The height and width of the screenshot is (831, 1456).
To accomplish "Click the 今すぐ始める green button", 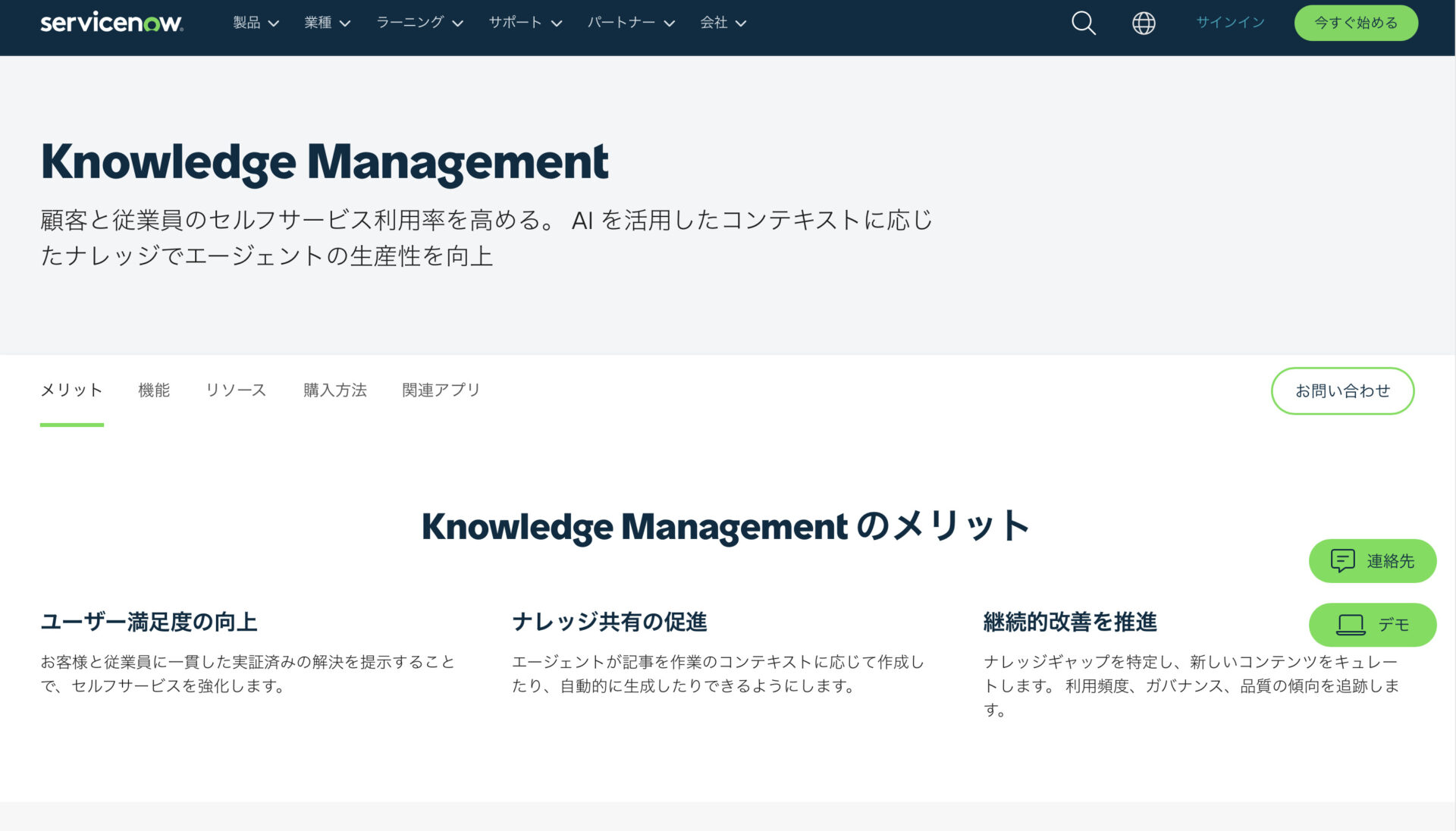I will click(1356, 23).
